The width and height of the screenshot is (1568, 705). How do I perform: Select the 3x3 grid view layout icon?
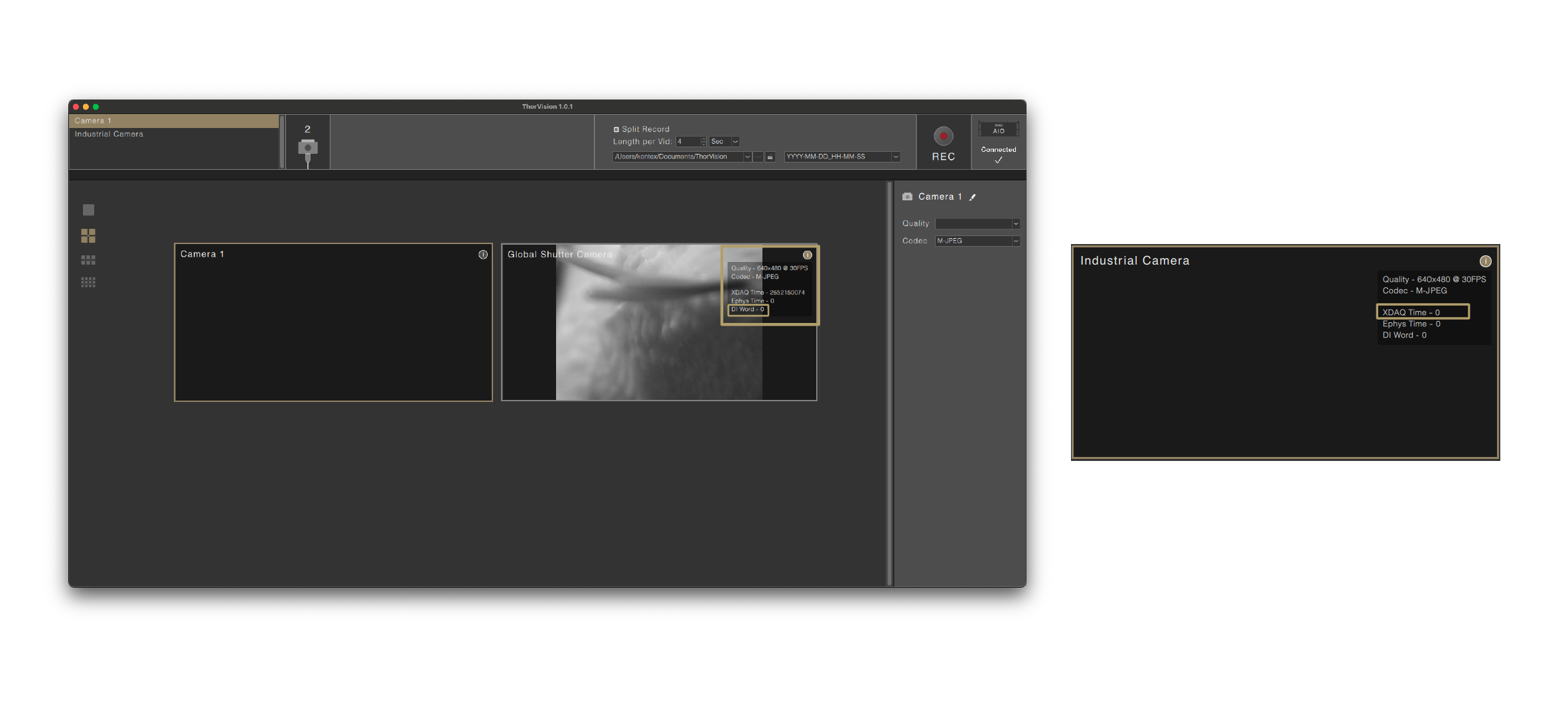(x=88, y=259)
